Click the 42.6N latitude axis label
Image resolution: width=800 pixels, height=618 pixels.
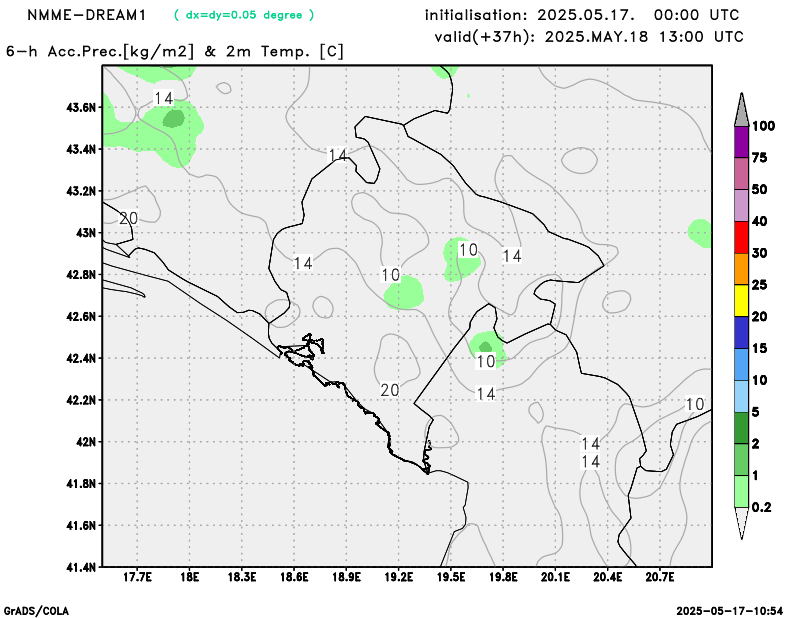[x=81, y=316]
